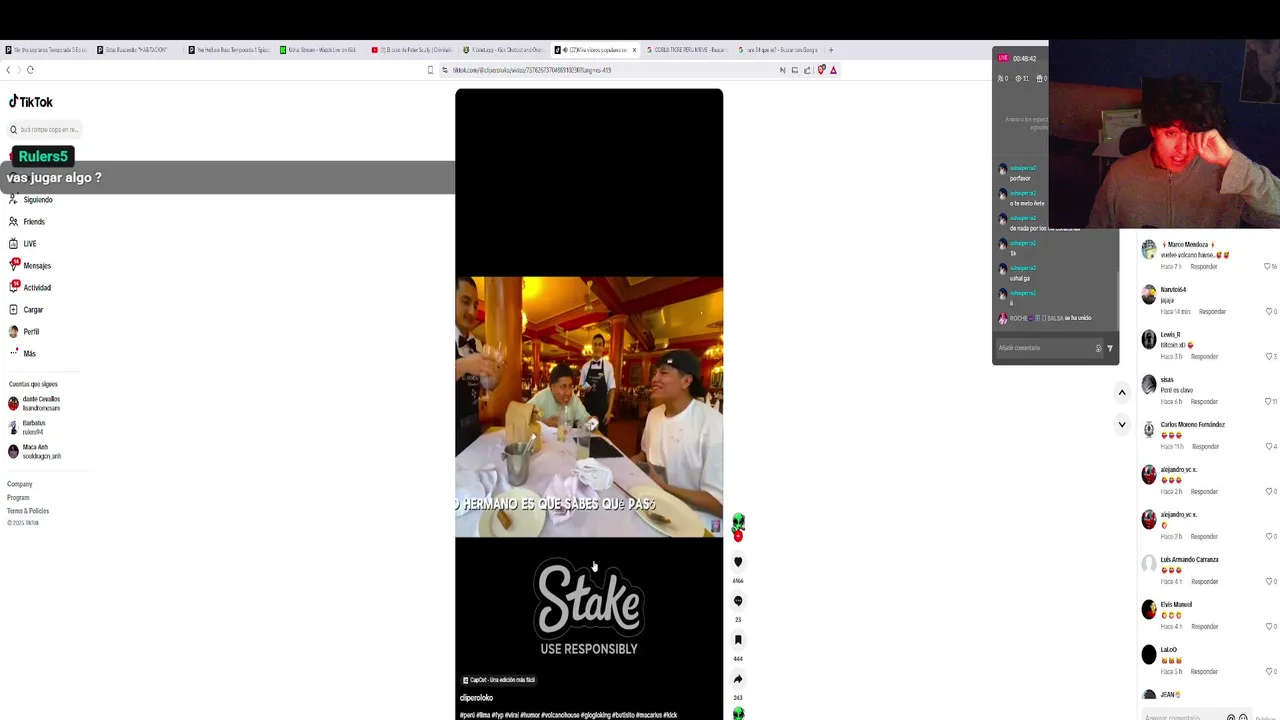Open Actividad notifications in the sidebar
This screenshot has width=1280, height=720.
[29, 288]
